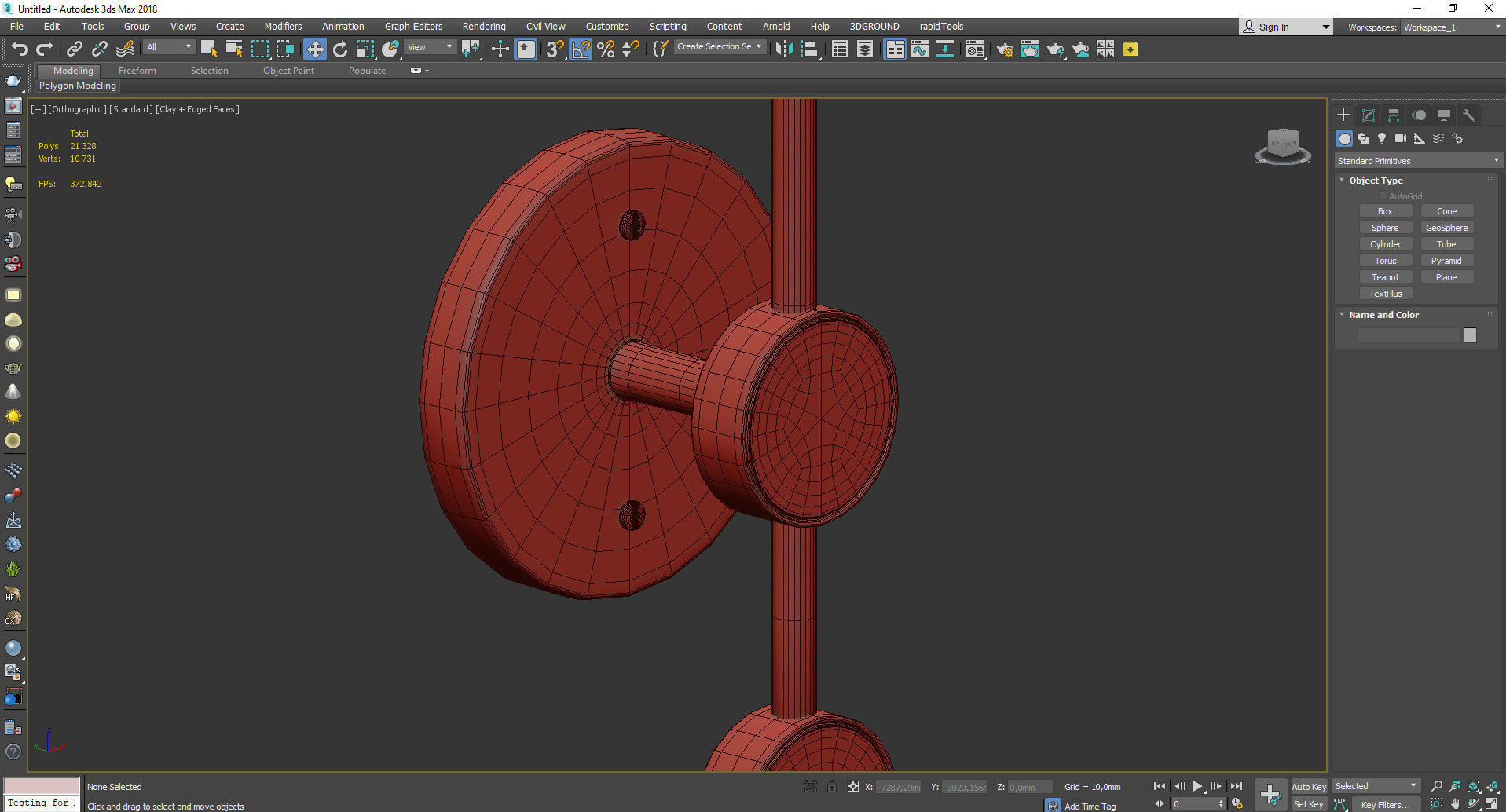Image resolution: width=1506 pixels, height=812 pixels.
Task: Open Key Filters dialog
Action: (1385, 804)
